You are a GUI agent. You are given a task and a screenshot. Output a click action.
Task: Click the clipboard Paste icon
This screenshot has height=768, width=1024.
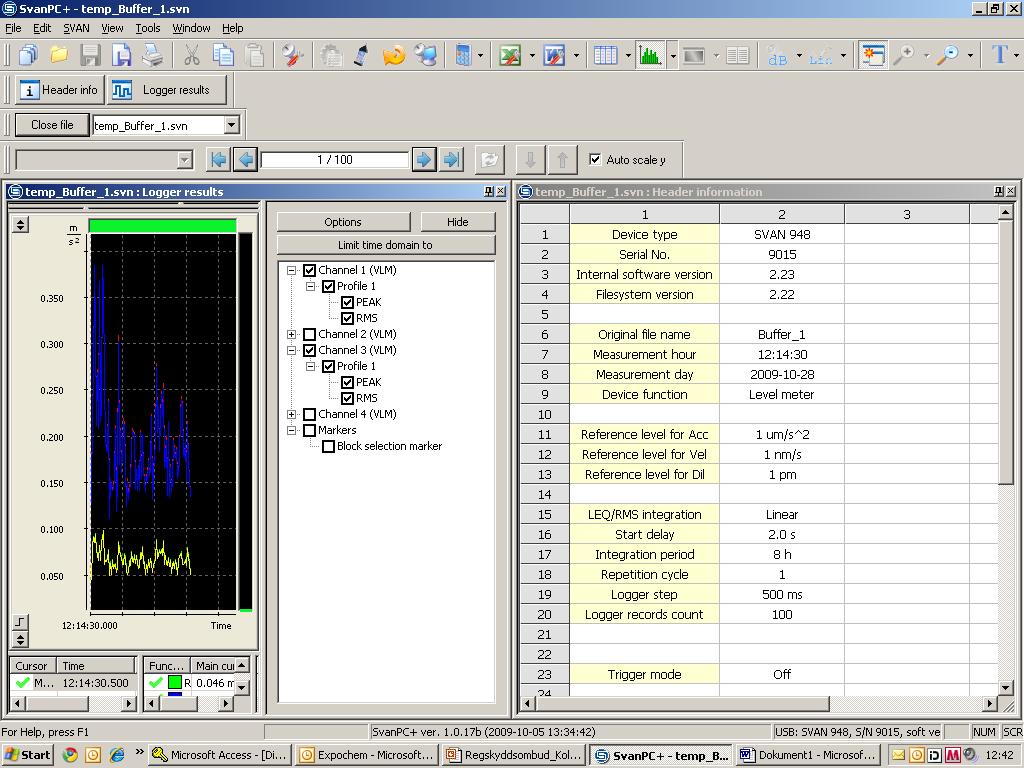(254, 56)
